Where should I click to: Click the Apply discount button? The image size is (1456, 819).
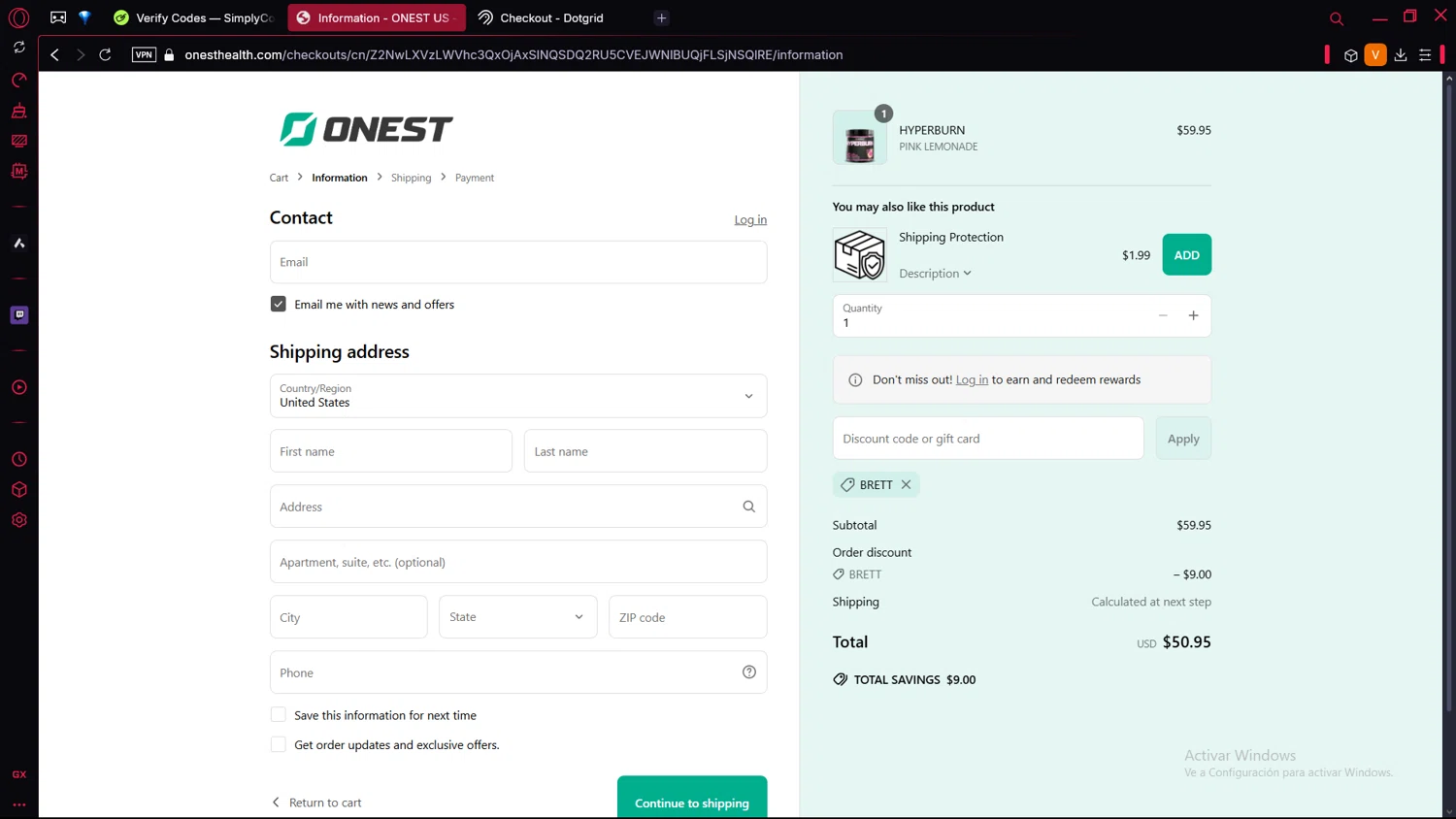[1183, 439]
